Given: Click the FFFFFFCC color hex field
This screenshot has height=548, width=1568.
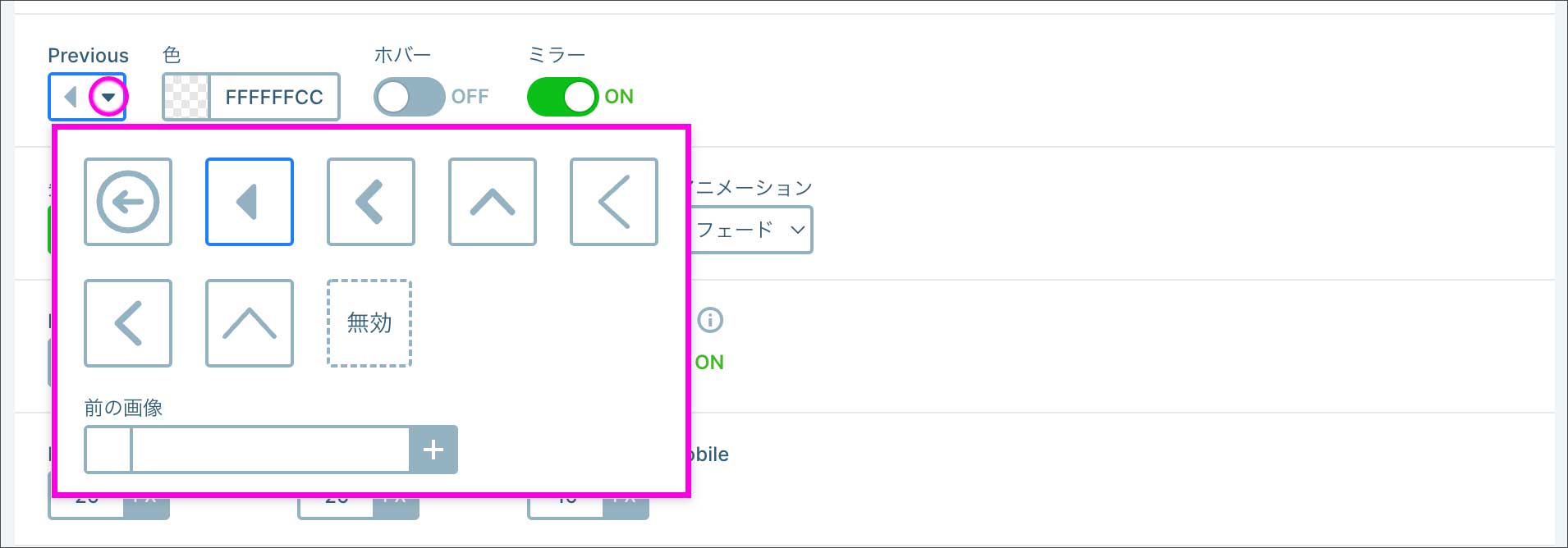Looking at the screenshot, I should (x=274, y=97).
